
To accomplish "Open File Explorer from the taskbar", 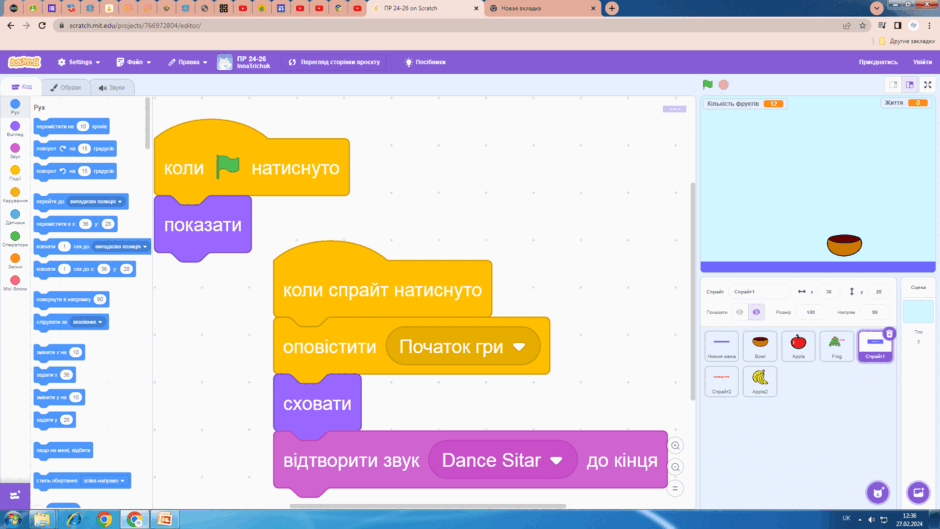I will (42, 519).
